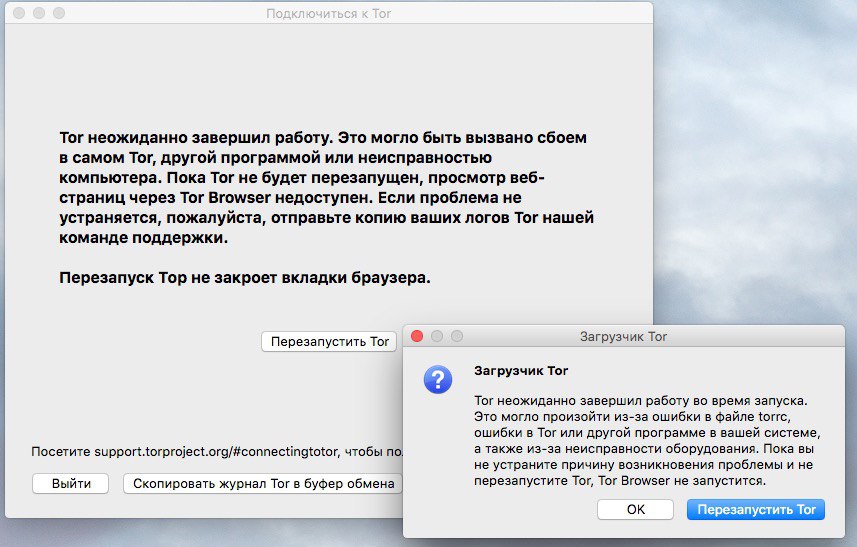
Task: Click the dialog message about the torrc file
Action: pos(647,440)
